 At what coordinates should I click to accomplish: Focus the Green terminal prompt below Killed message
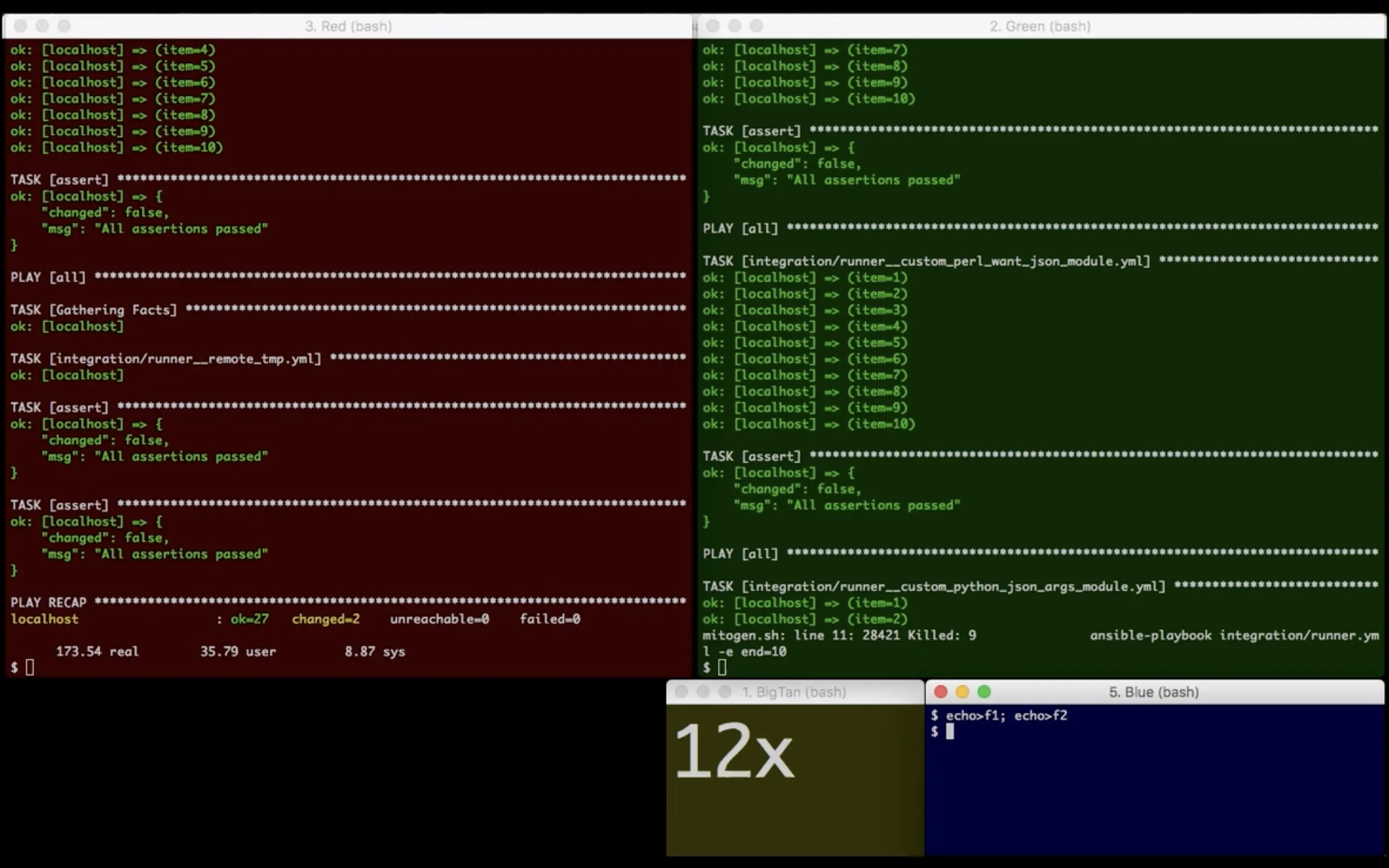[722, 667]
